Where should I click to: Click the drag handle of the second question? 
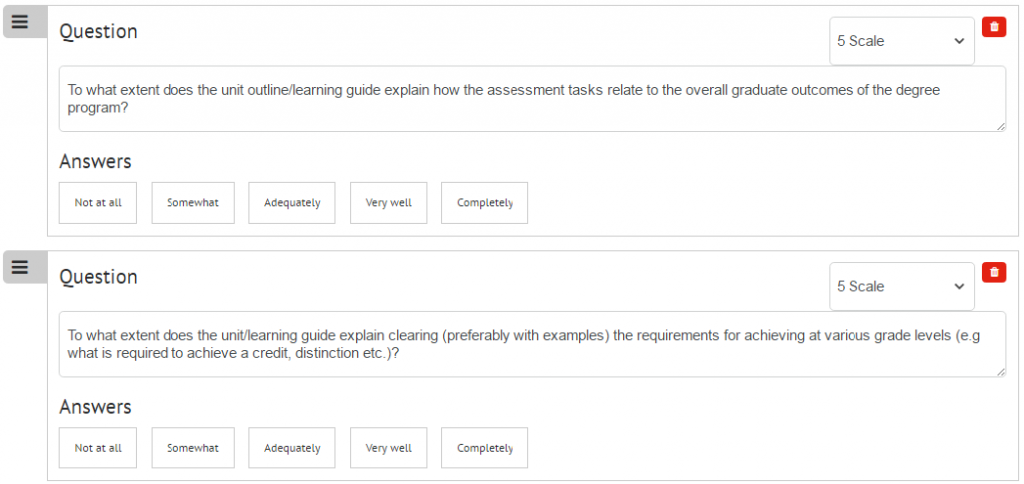(x=20, y=267)
